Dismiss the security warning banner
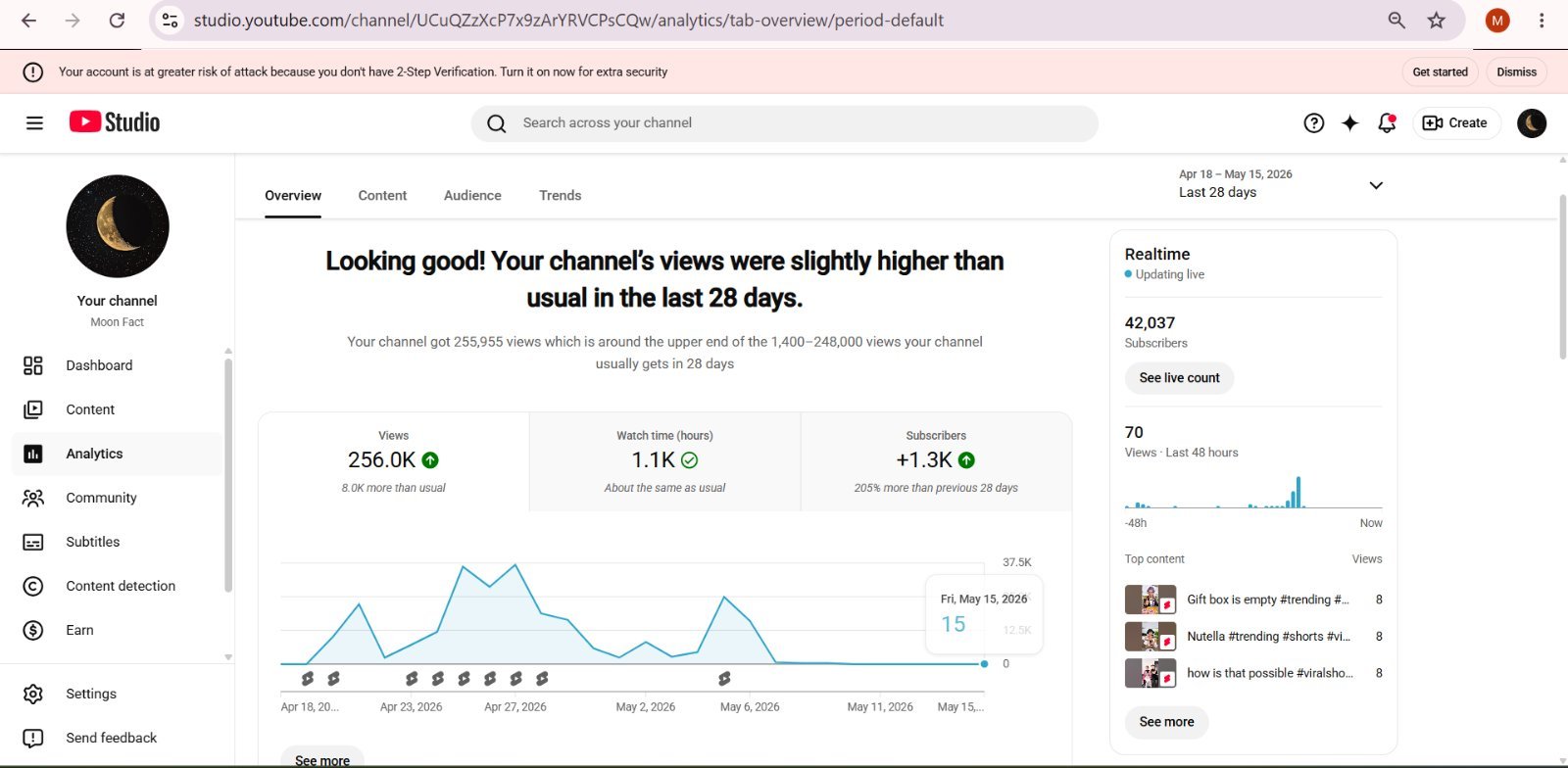 (x=1516, y=72)
